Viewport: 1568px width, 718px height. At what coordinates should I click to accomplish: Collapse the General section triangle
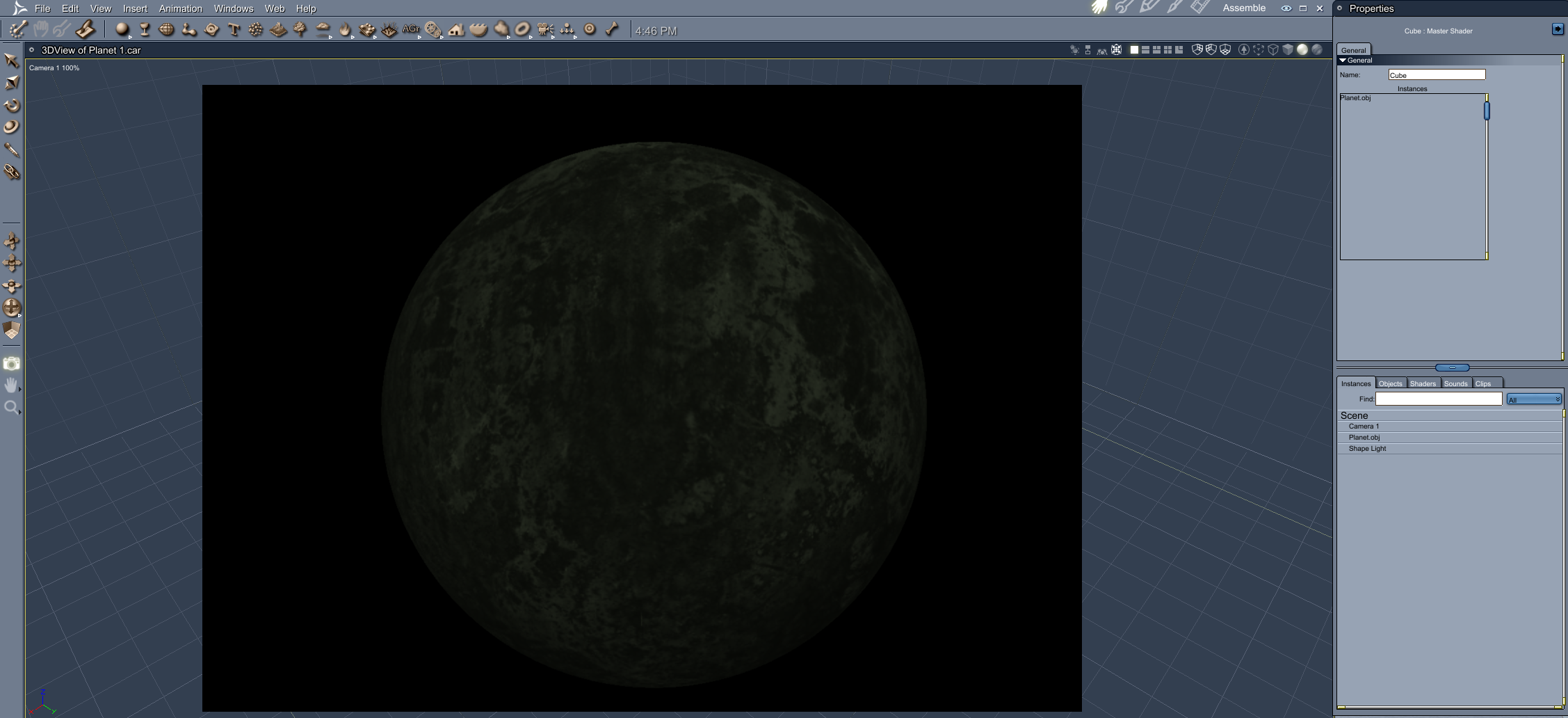point(1343,61)
